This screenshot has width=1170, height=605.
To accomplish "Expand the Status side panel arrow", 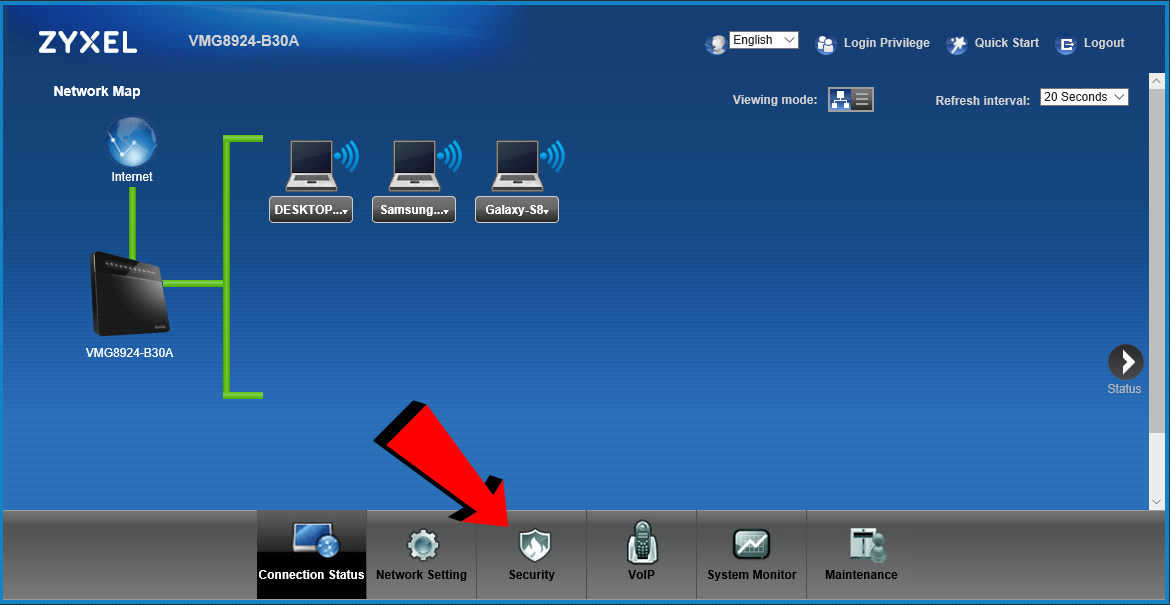I will pos(1125,362).
